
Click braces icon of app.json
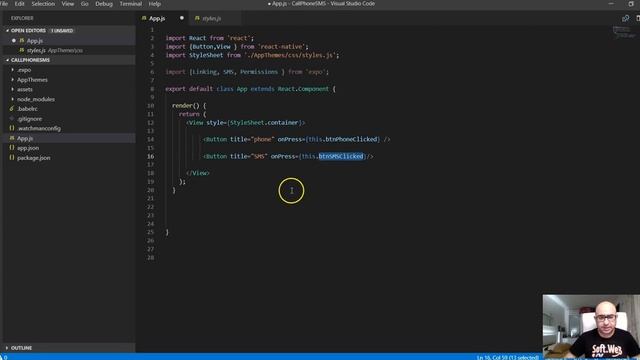pyautogui.click(x=11, y=148)
